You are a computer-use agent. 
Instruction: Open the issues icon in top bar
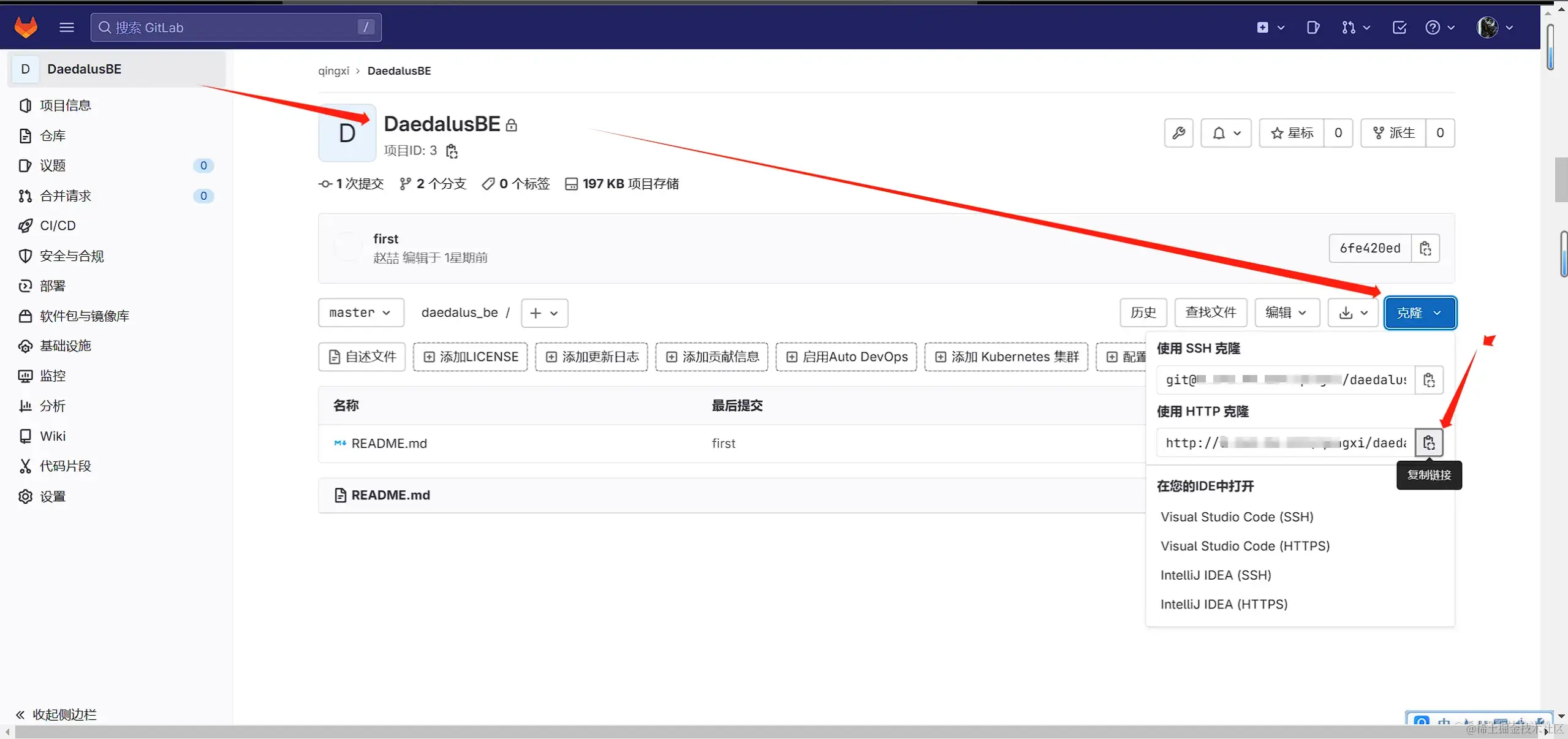[1312, 27]
